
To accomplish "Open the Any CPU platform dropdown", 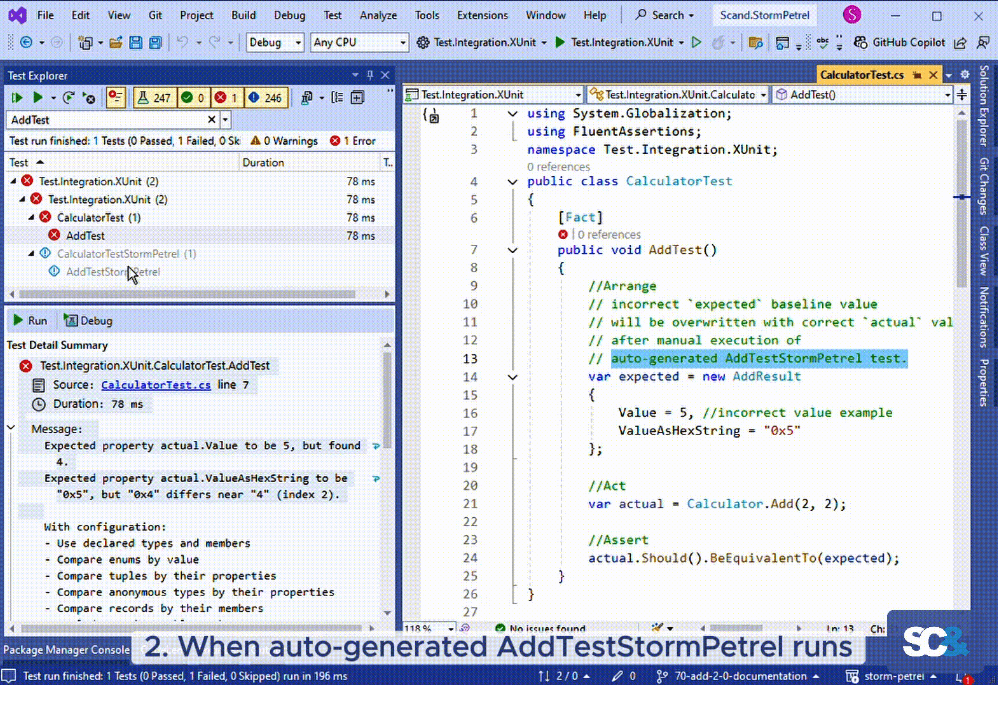I will pos(358,43).
